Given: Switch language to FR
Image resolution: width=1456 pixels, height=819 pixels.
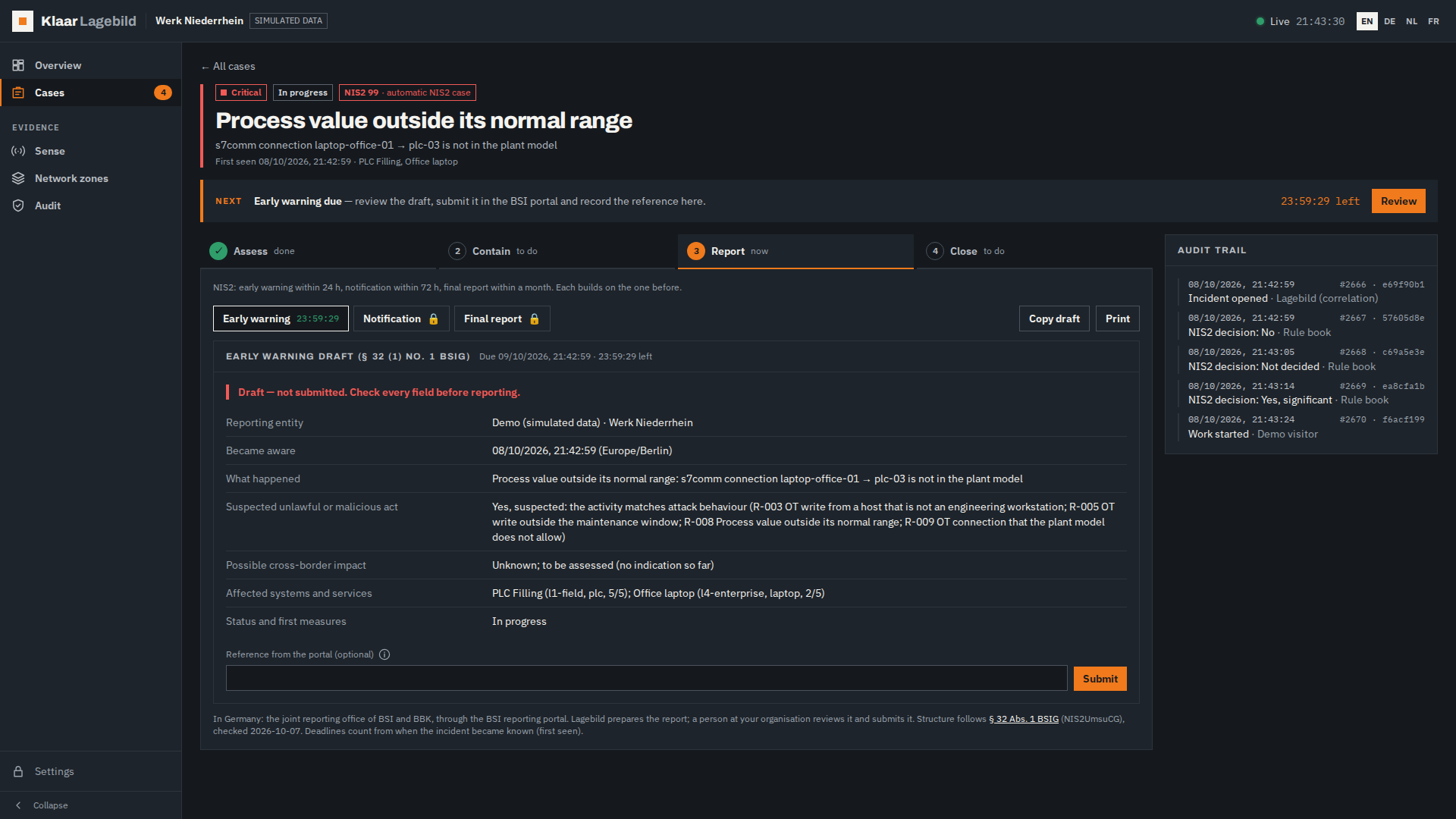Looking at the screenshot, I should coord(1433,21).
